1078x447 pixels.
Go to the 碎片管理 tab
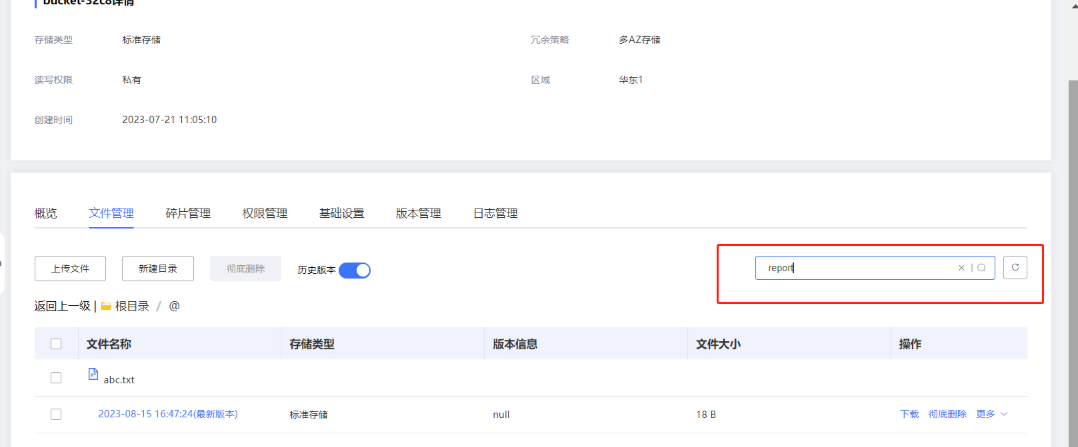188,213
